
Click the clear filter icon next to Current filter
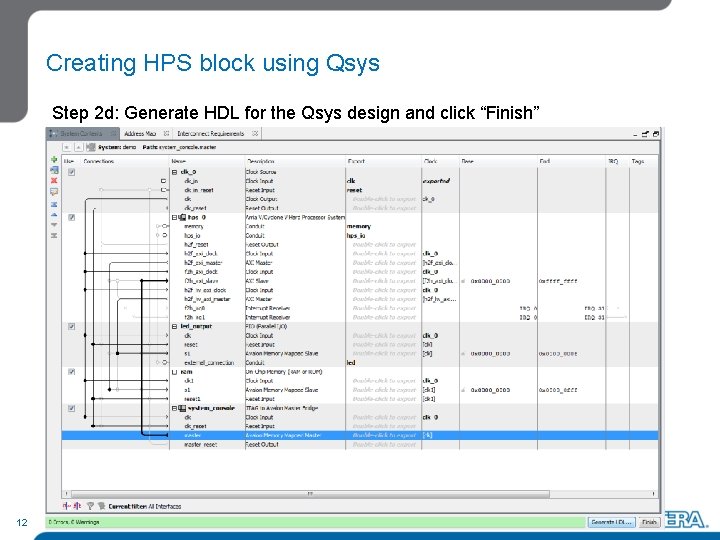point(101,506)
